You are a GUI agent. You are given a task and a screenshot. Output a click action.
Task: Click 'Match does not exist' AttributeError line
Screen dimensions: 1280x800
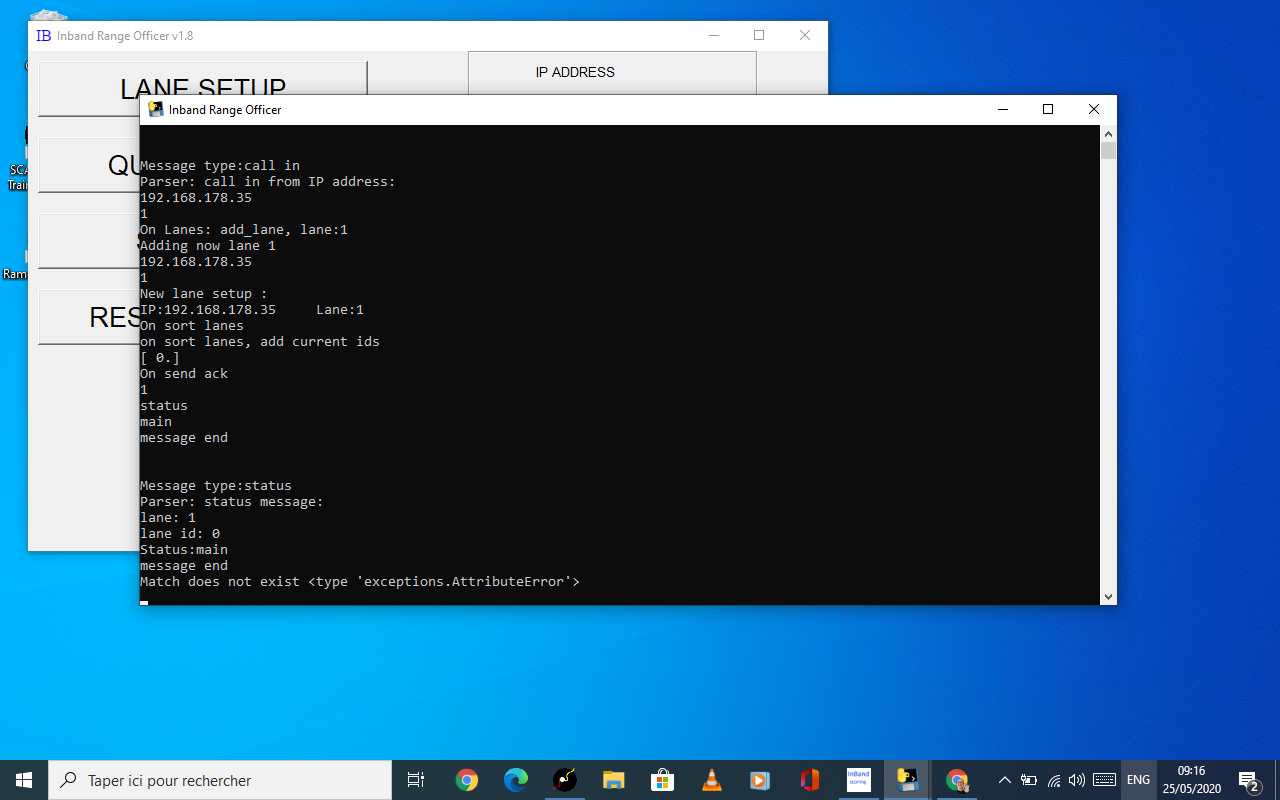(360, 582)
